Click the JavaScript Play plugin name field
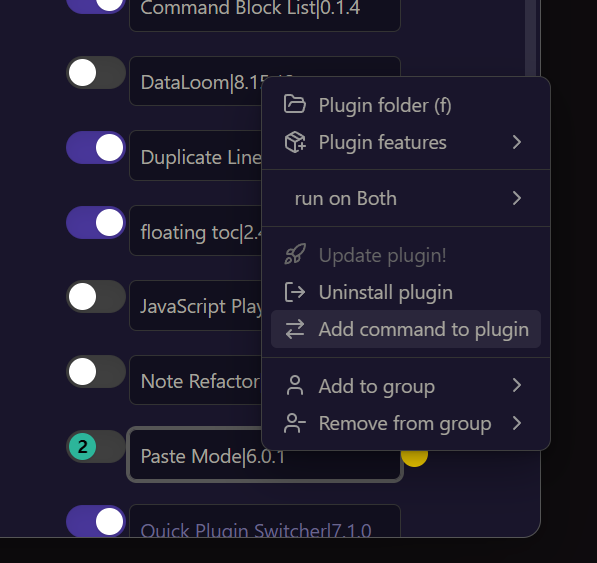The image size is (597, 563). point(196,306)
